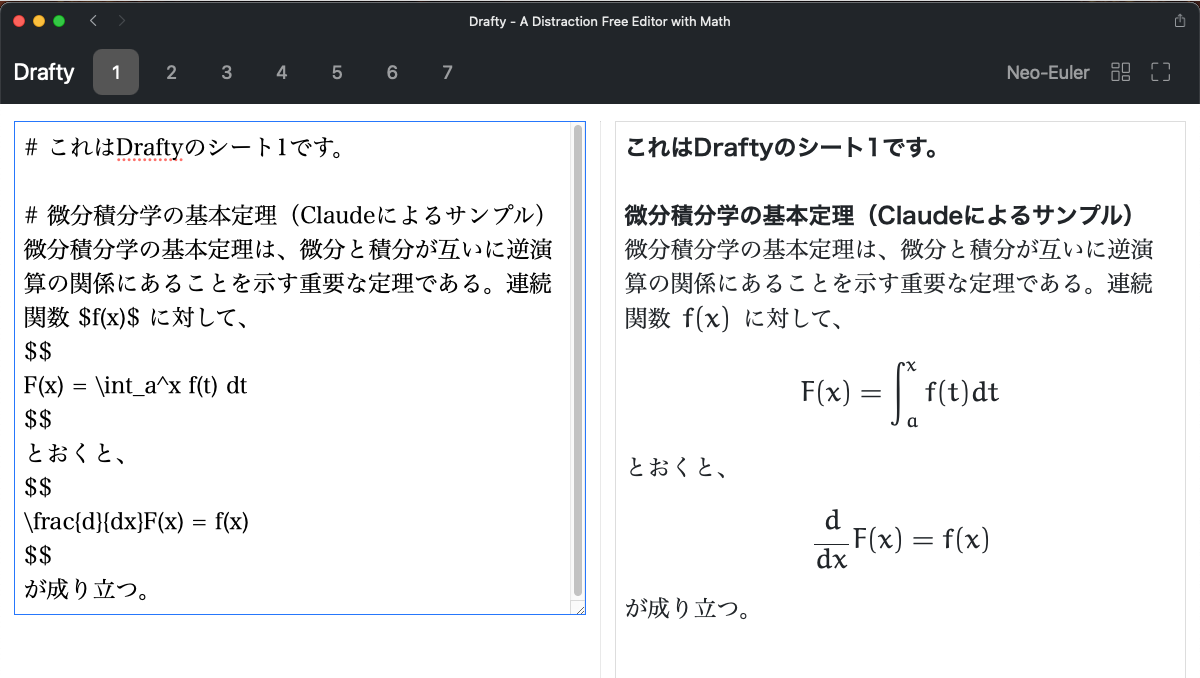Click the editor resize handle corner

point(578,607)
